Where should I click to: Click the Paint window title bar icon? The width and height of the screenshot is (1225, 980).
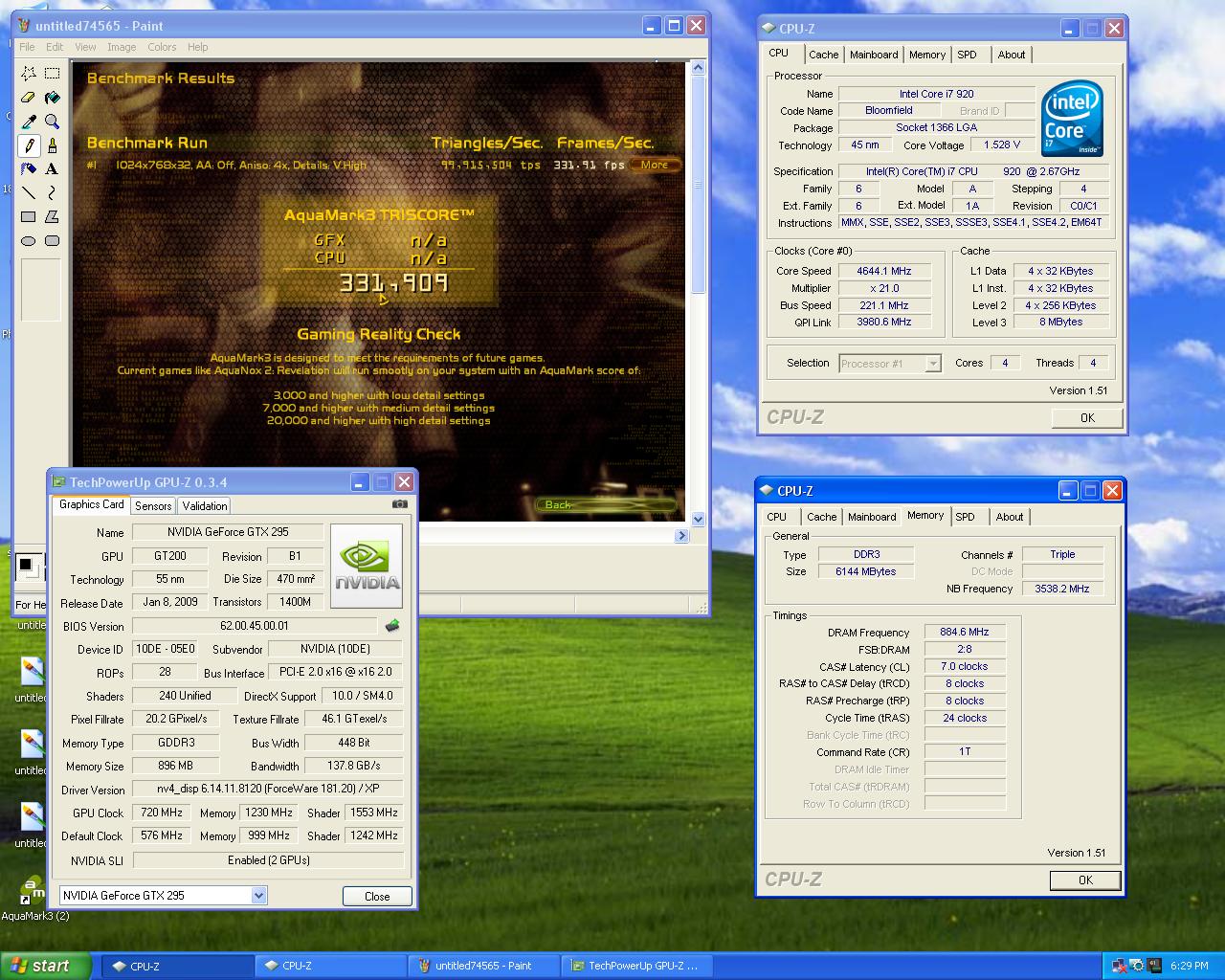[25, 26]
